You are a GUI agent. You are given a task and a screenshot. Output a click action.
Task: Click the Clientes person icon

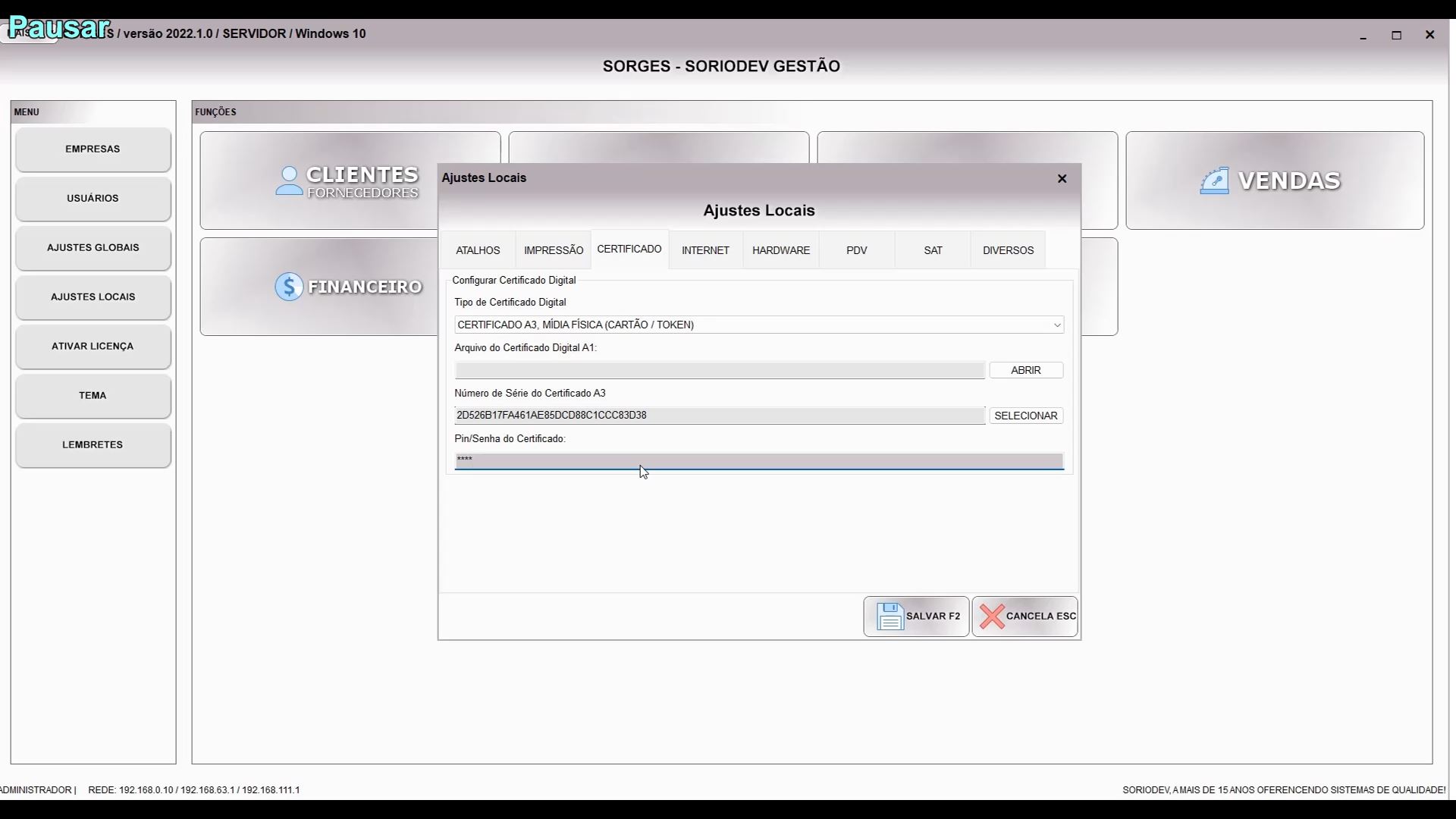coord(289,181)
